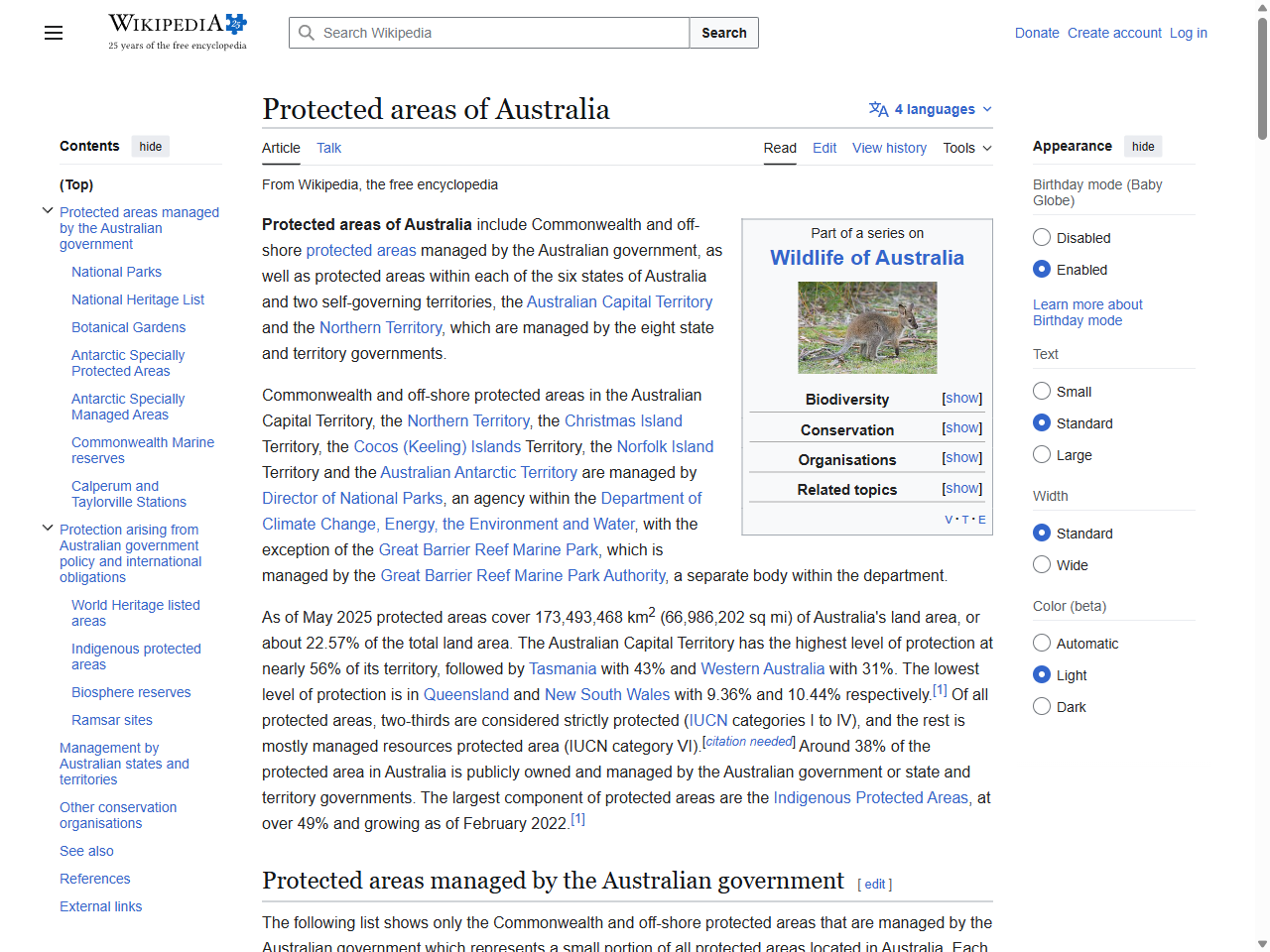Open the V template view link

tap(949, 520)
